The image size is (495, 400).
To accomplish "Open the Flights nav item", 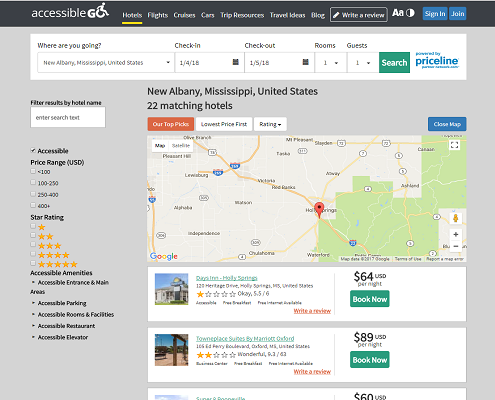I will 158,15.
